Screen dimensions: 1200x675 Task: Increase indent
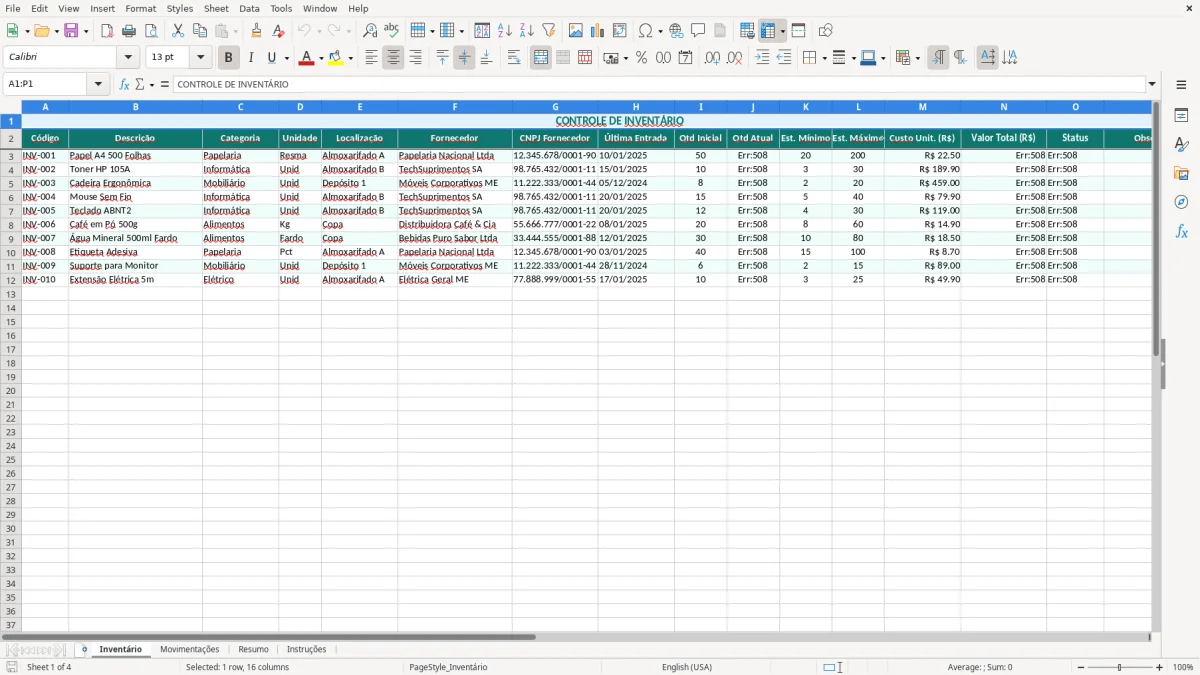tap(762, 58)
